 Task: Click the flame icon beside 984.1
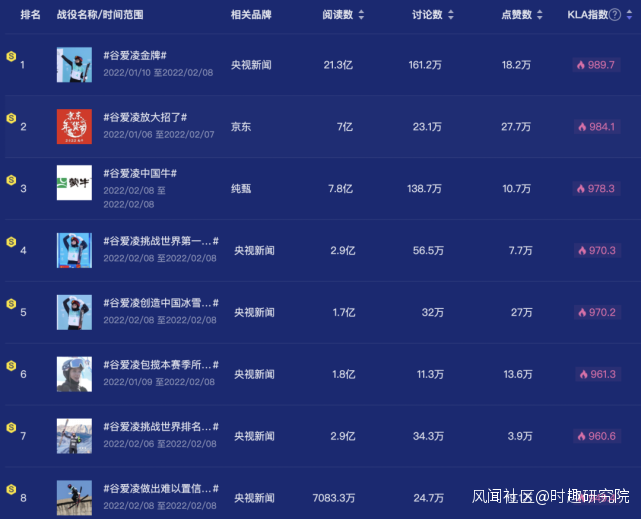(x=582, y=127)
